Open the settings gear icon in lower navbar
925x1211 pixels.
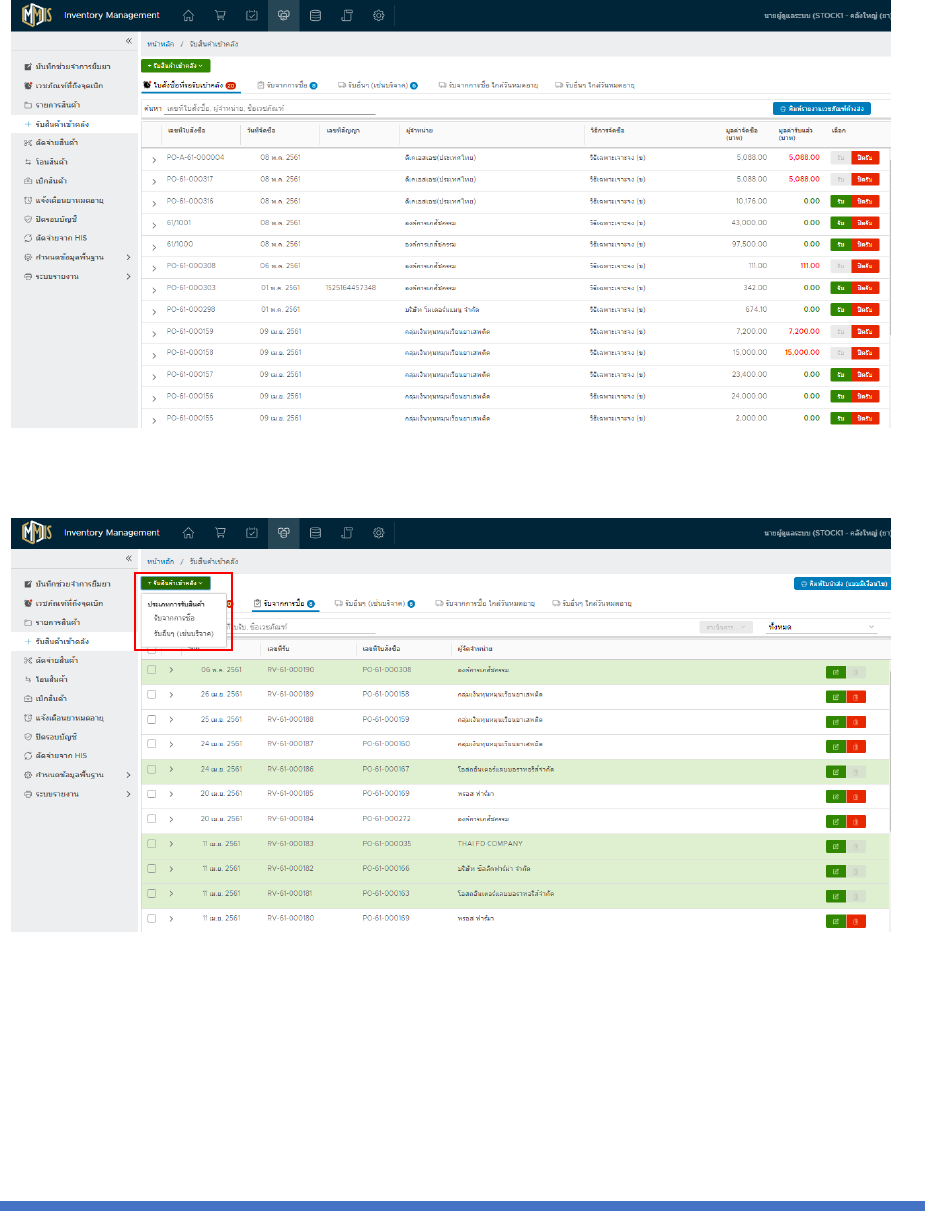(x=378, y=533)
